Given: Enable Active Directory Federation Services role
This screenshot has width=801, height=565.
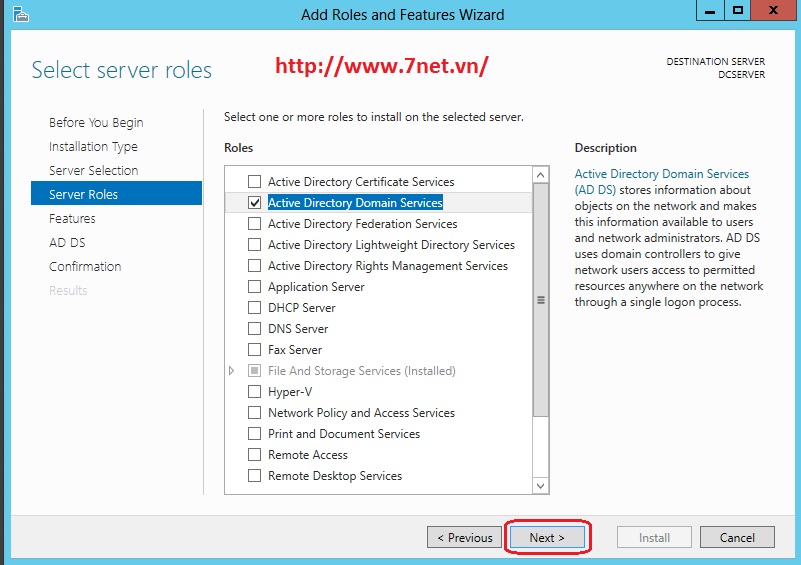Looking at the screenshot, I should point(254,223).
